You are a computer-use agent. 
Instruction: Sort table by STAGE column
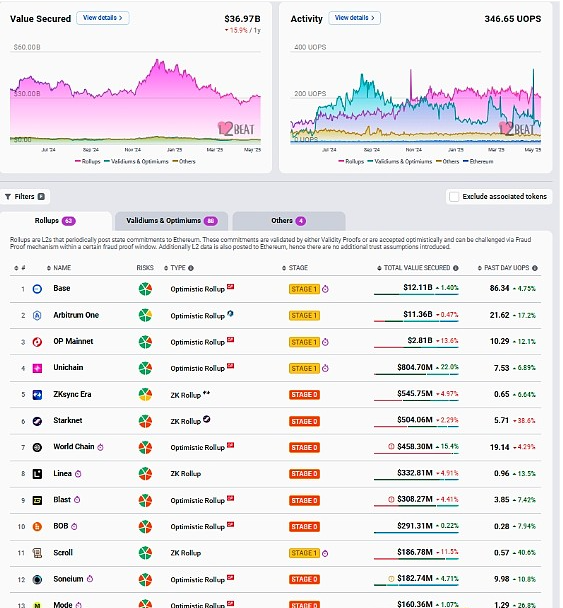pyautogui.click(x=295, y=268)
